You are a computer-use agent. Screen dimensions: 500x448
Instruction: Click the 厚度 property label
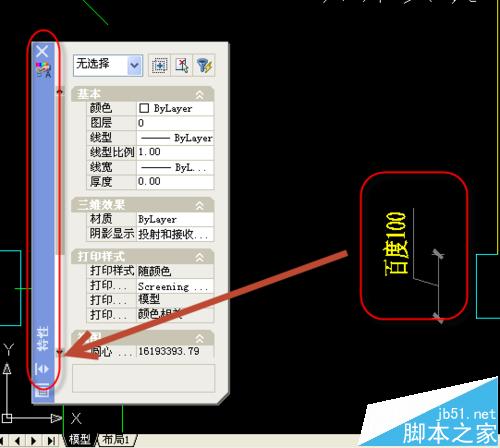[101, 182]
